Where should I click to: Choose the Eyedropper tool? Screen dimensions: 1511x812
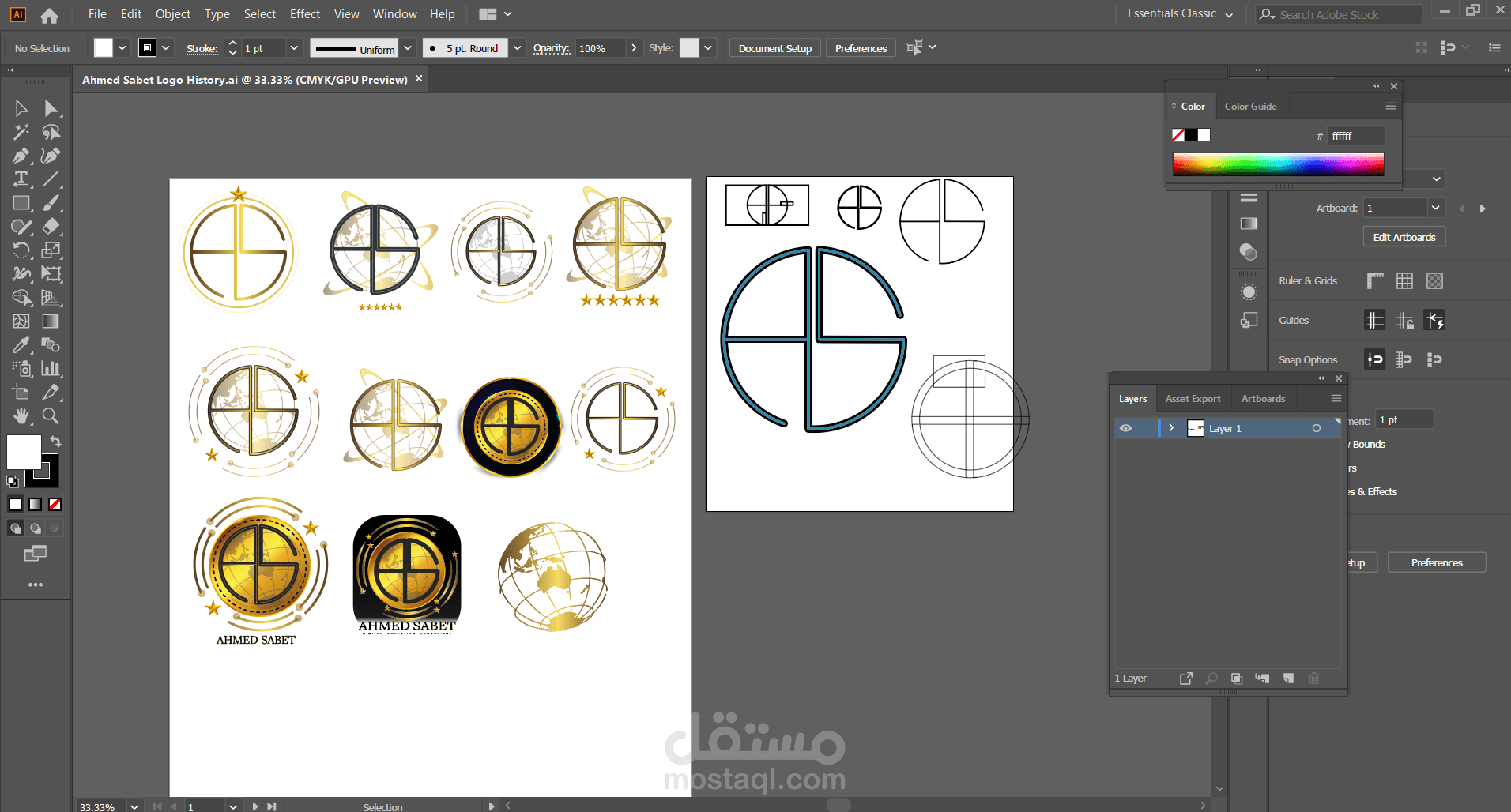21,345
